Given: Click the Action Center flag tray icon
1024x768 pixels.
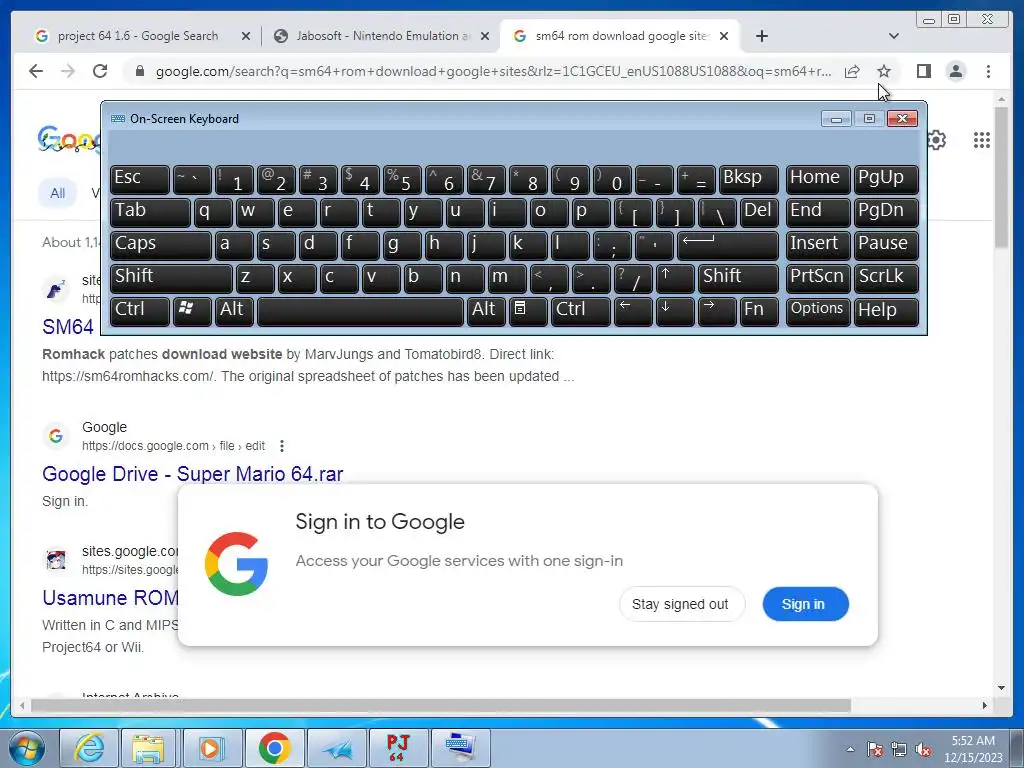Looking at the screenshot, I should pos(874,749).
